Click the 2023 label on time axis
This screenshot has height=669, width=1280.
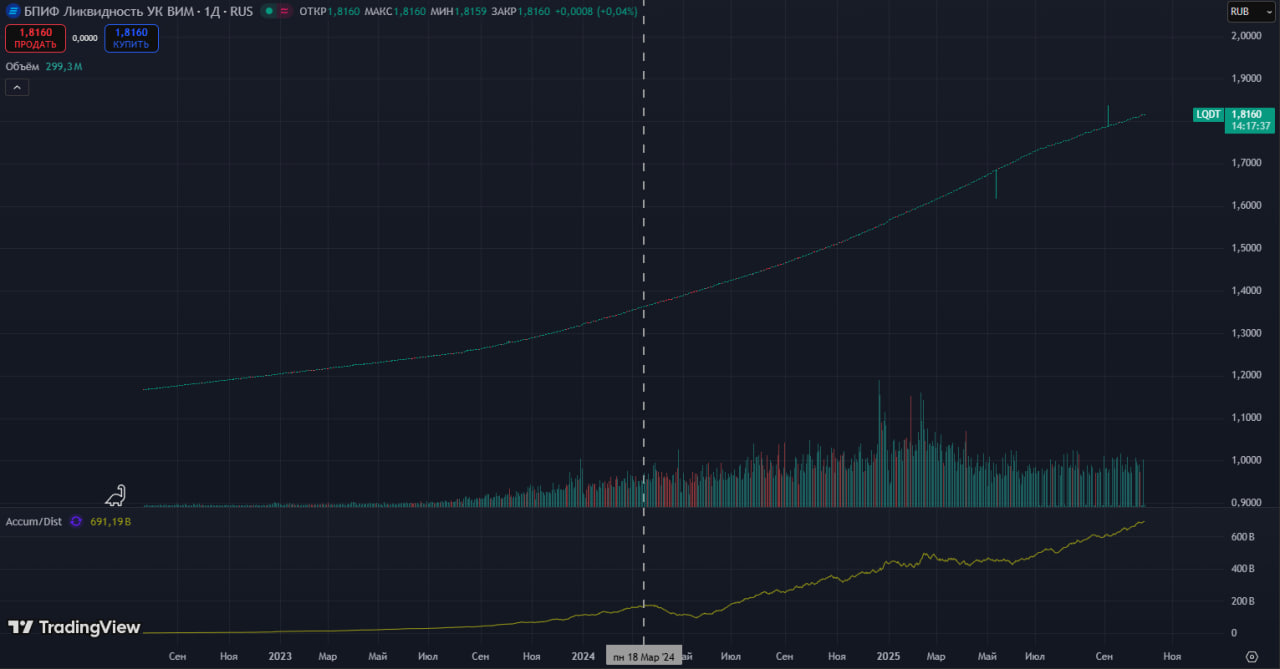pos(280,656)
